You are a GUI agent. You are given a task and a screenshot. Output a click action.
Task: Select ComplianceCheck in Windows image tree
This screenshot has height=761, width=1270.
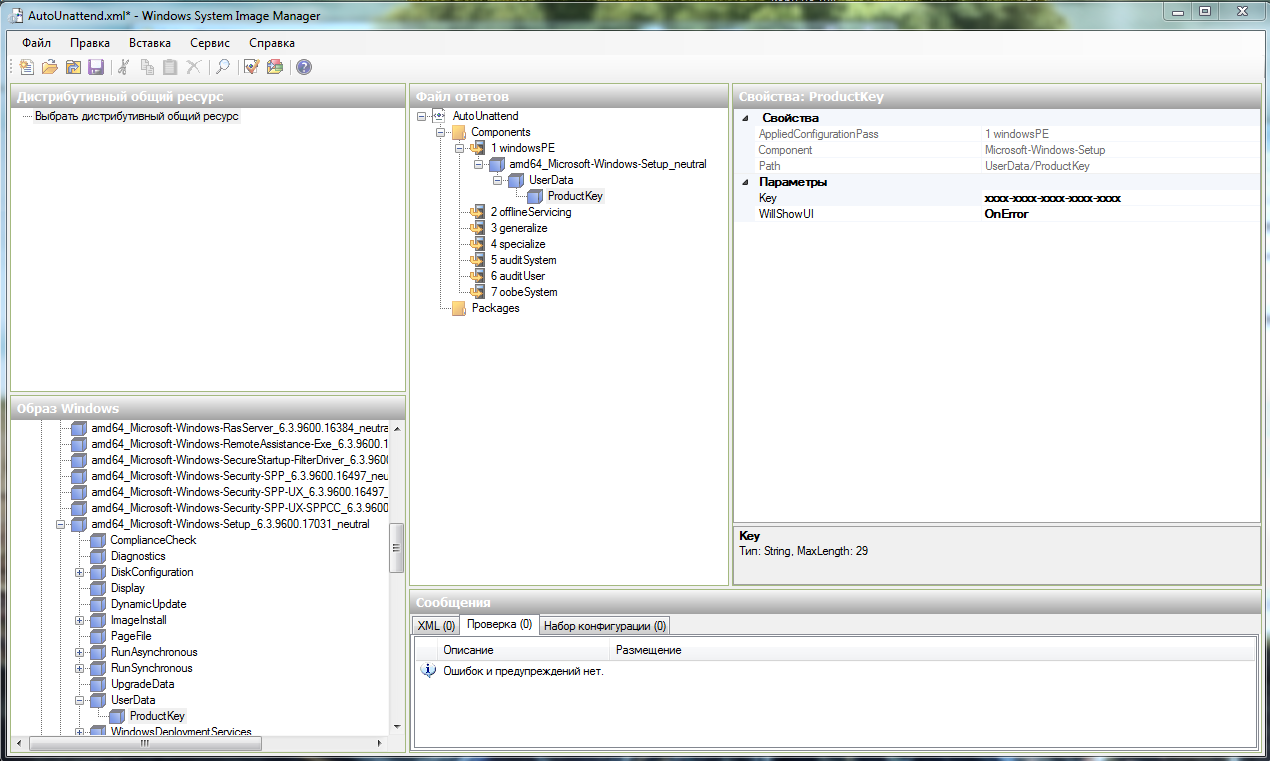coord(153,540)
